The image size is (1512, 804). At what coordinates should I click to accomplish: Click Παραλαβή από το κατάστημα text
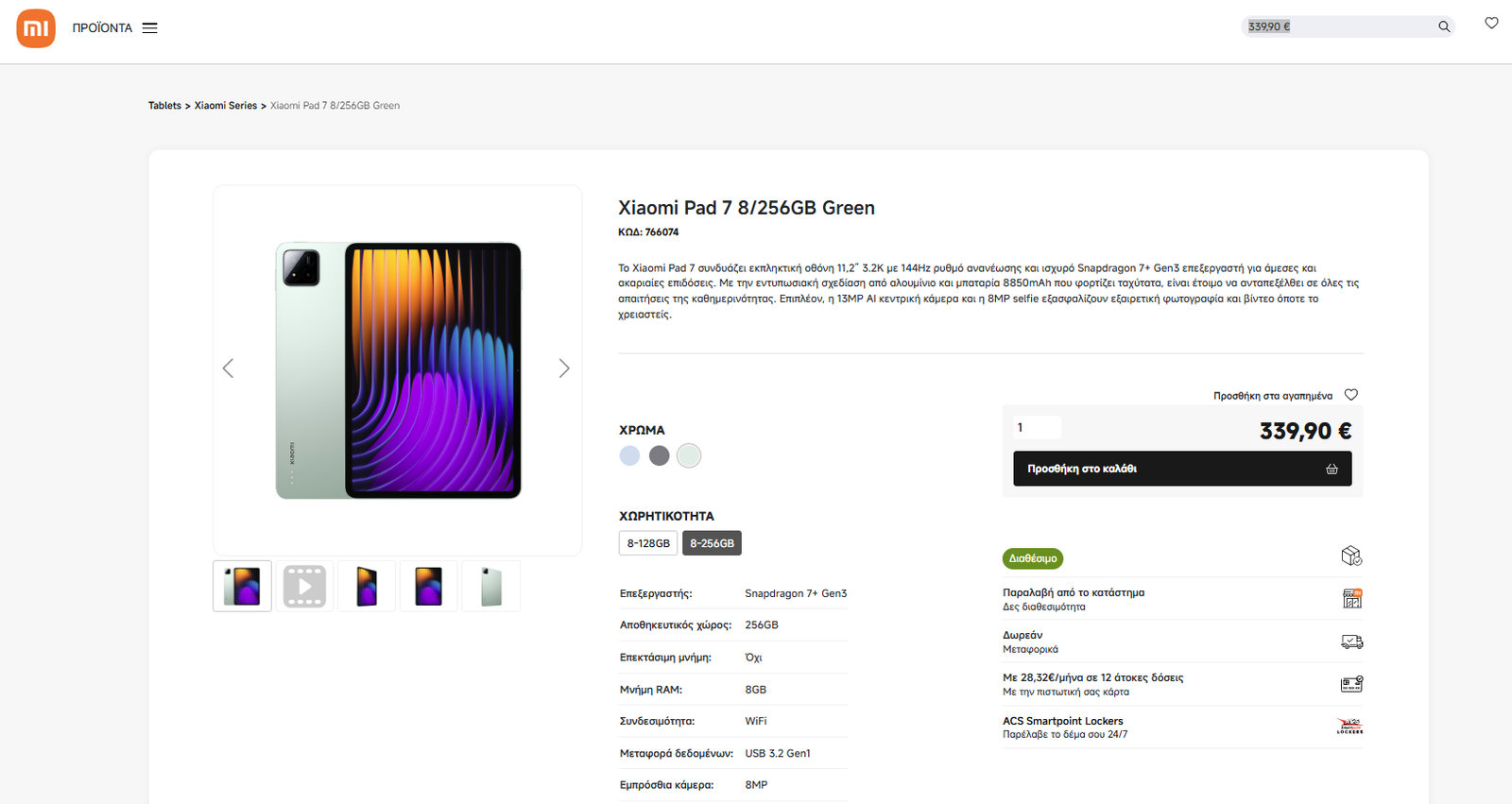(x=1074, y=592)
